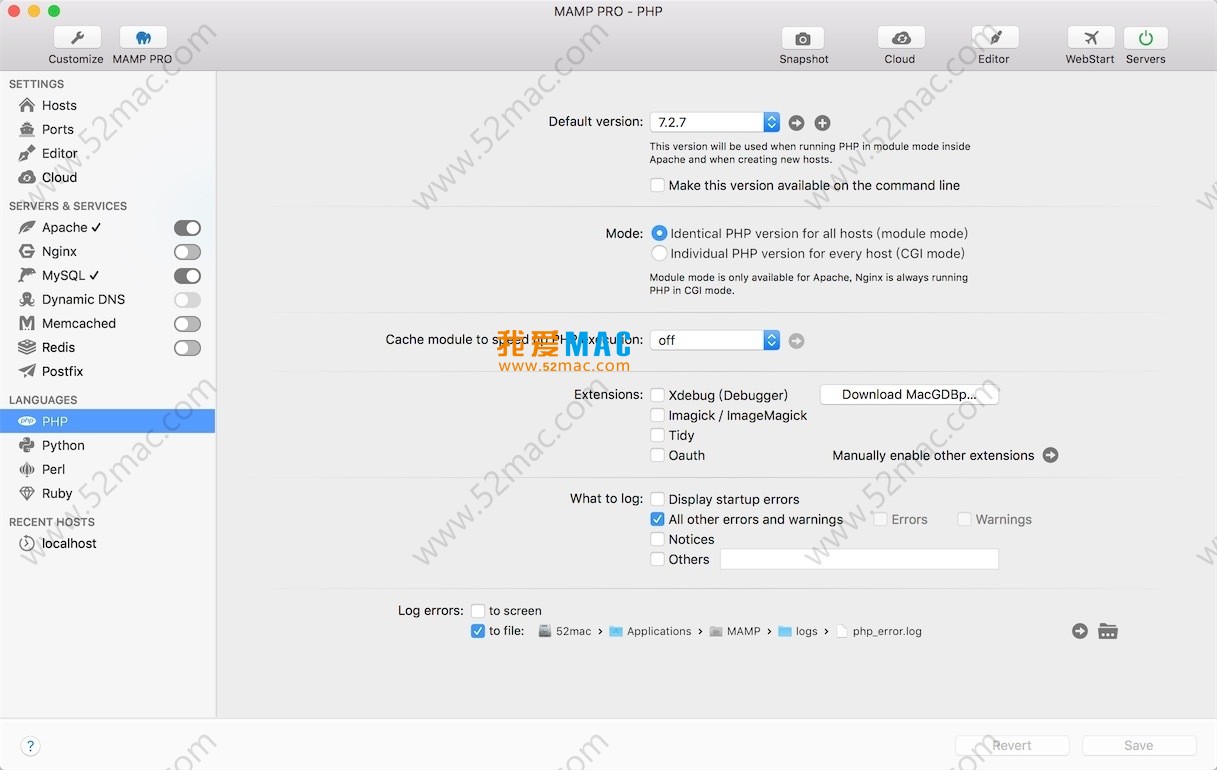Viewport: 1217px width, 770px height.
Task: Click the Applications folder in path
Action: (x=650, y=631)
